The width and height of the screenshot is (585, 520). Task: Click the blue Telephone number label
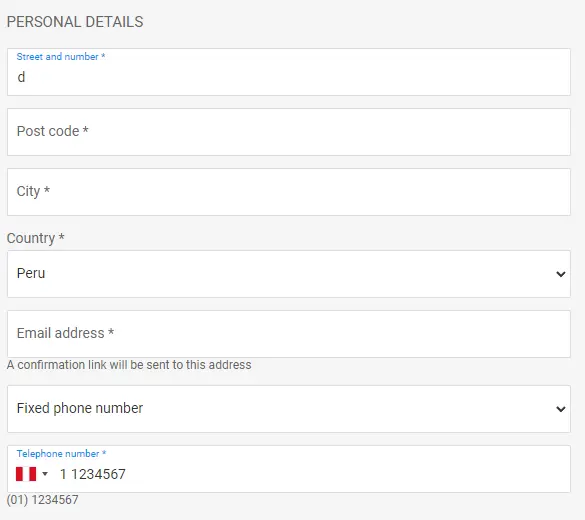pos(62,454)
